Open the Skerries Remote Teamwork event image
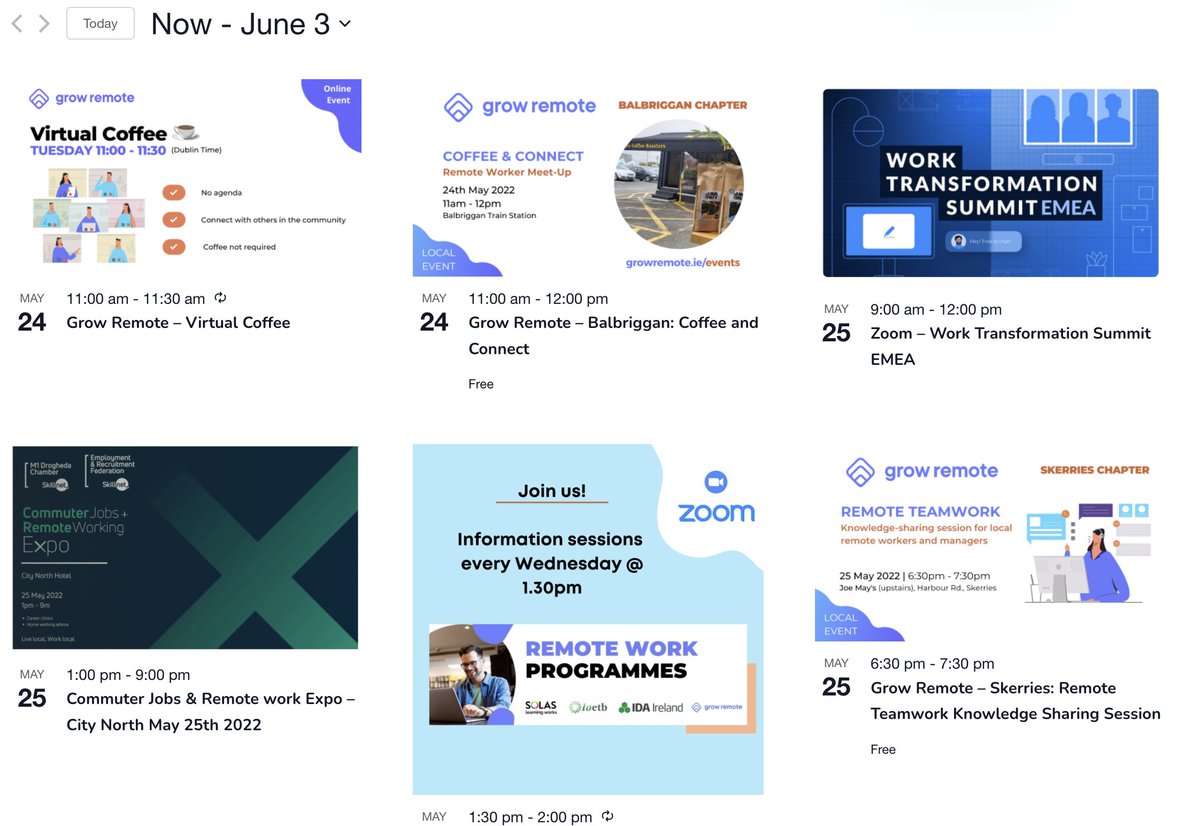The image size is (1200, 826). [990, 543]
